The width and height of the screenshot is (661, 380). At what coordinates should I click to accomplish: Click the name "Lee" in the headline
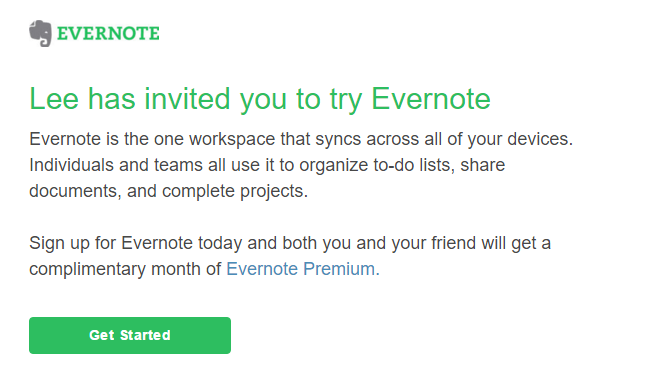point(54,100)
